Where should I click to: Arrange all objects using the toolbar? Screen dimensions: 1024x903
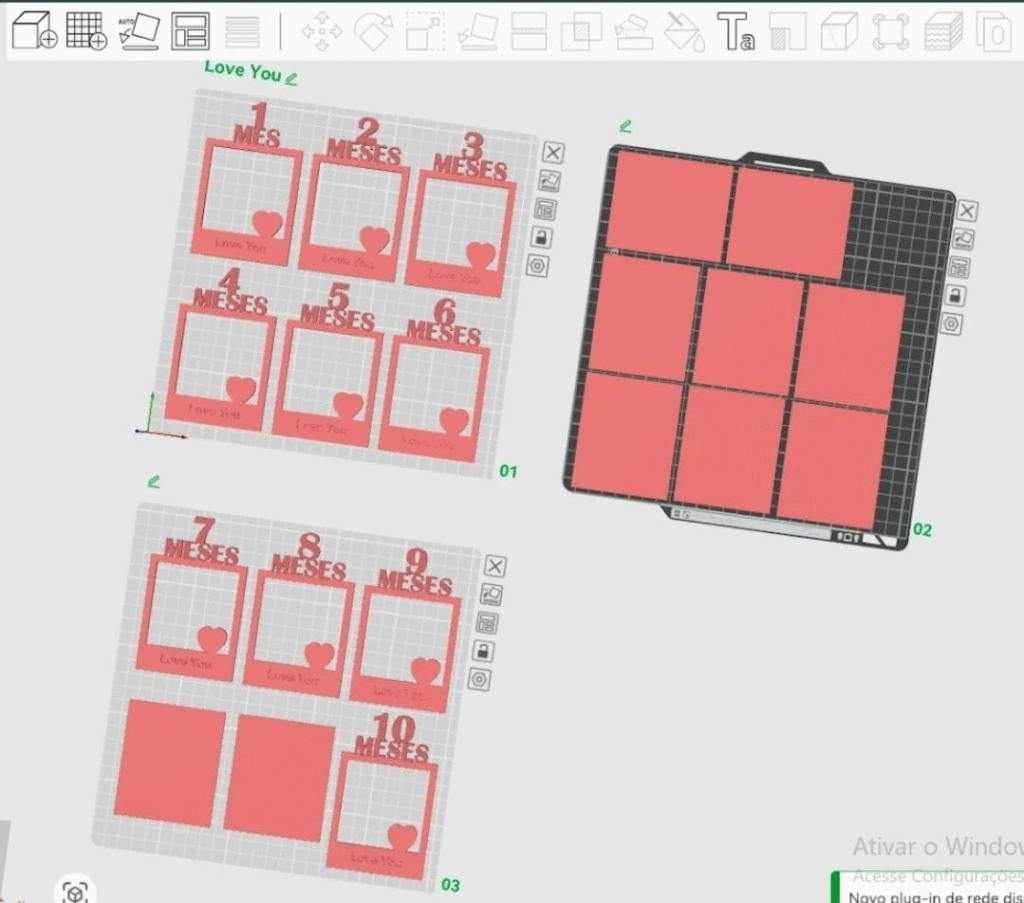click(x=190, y=31)
